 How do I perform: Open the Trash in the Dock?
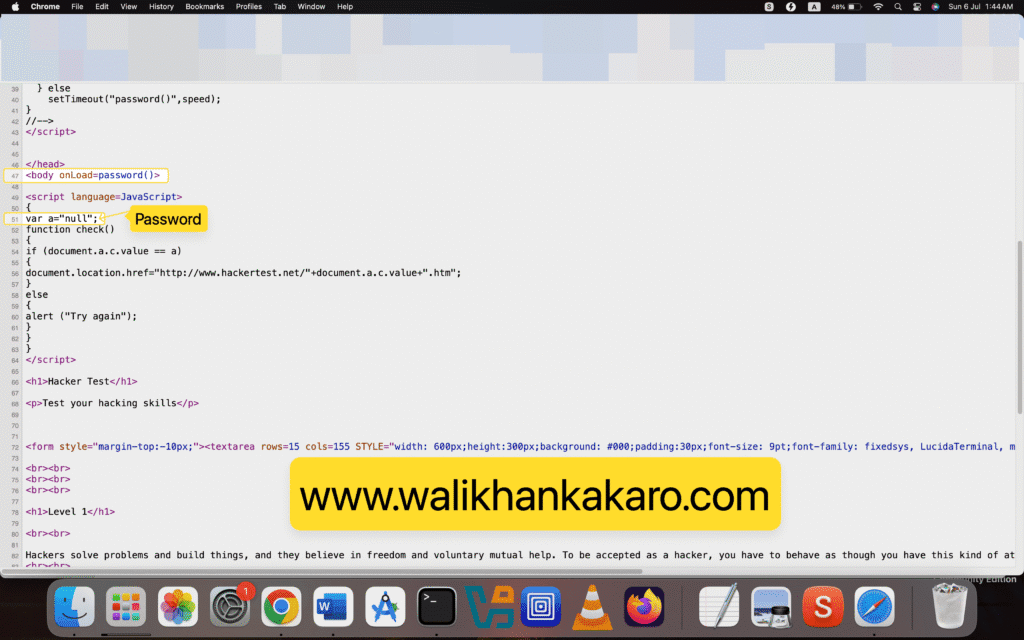click(950, 607)
